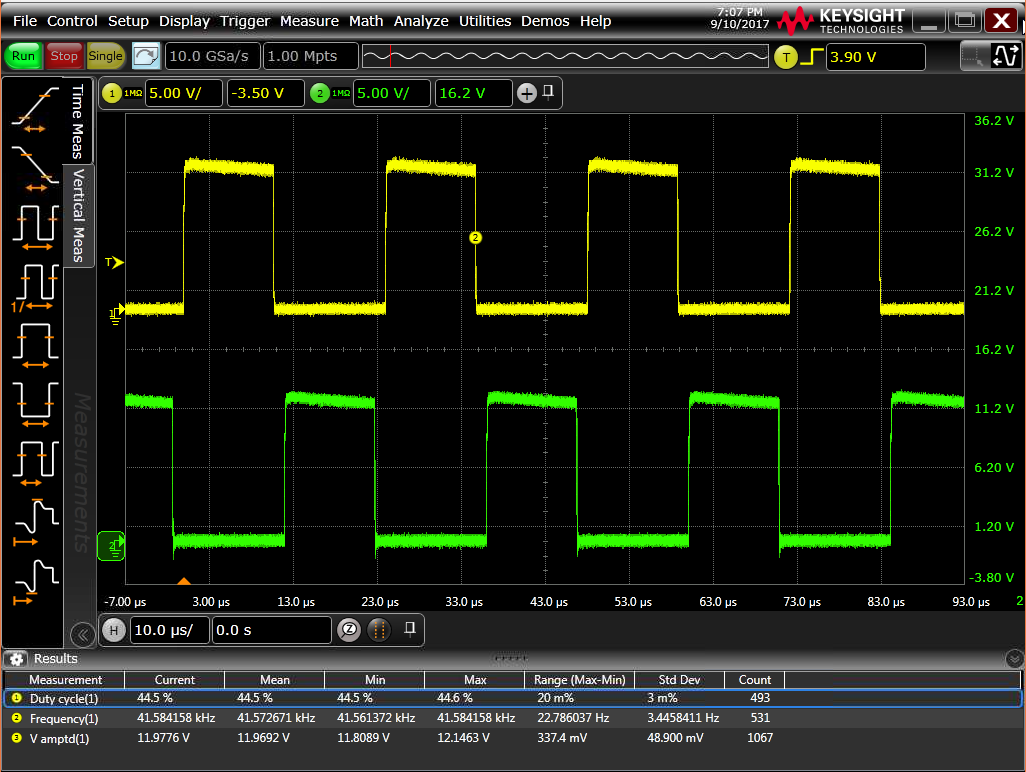This screenshot has width=1026, height=772.
Task: Select the period measurement icon
Action: [x=35, y=227]
